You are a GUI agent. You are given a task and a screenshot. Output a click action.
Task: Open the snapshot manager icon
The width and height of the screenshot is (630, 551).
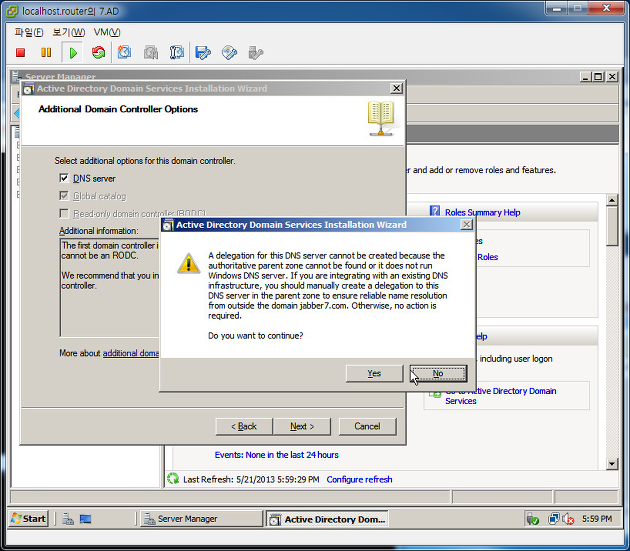pos(177,53)
